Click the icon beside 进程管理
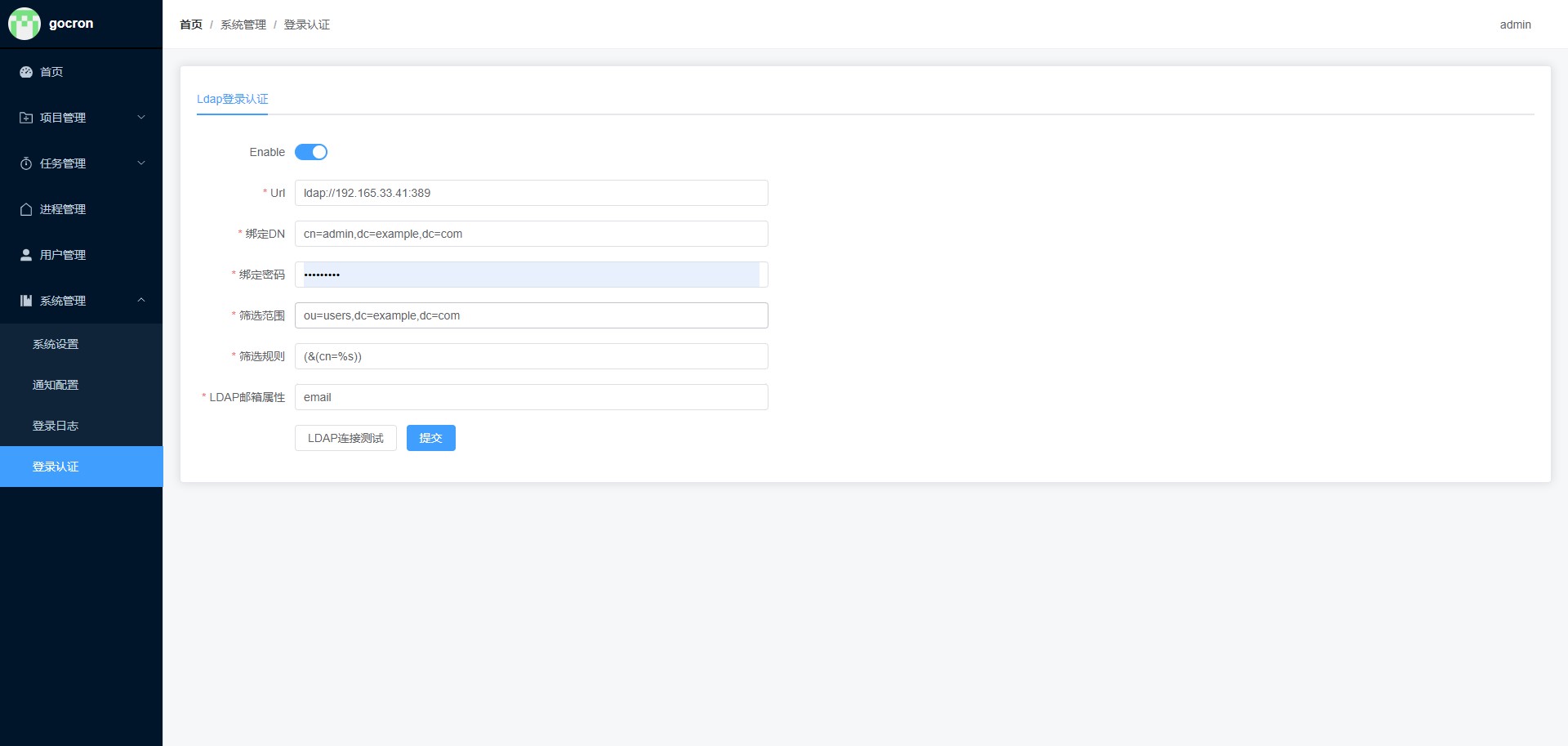The height and width of the screenshot is (746, 1568). point(26,209)
